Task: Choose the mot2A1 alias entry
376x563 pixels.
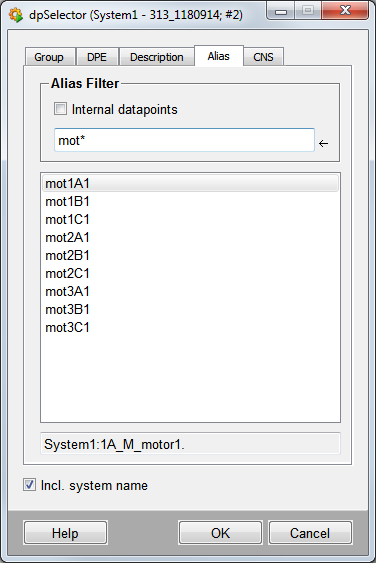Action: [190, 238]
